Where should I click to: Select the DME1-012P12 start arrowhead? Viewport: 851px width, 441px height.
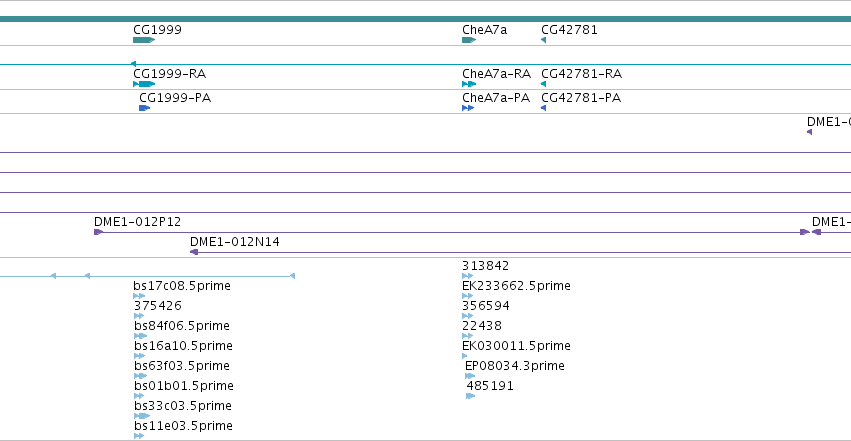98,232
